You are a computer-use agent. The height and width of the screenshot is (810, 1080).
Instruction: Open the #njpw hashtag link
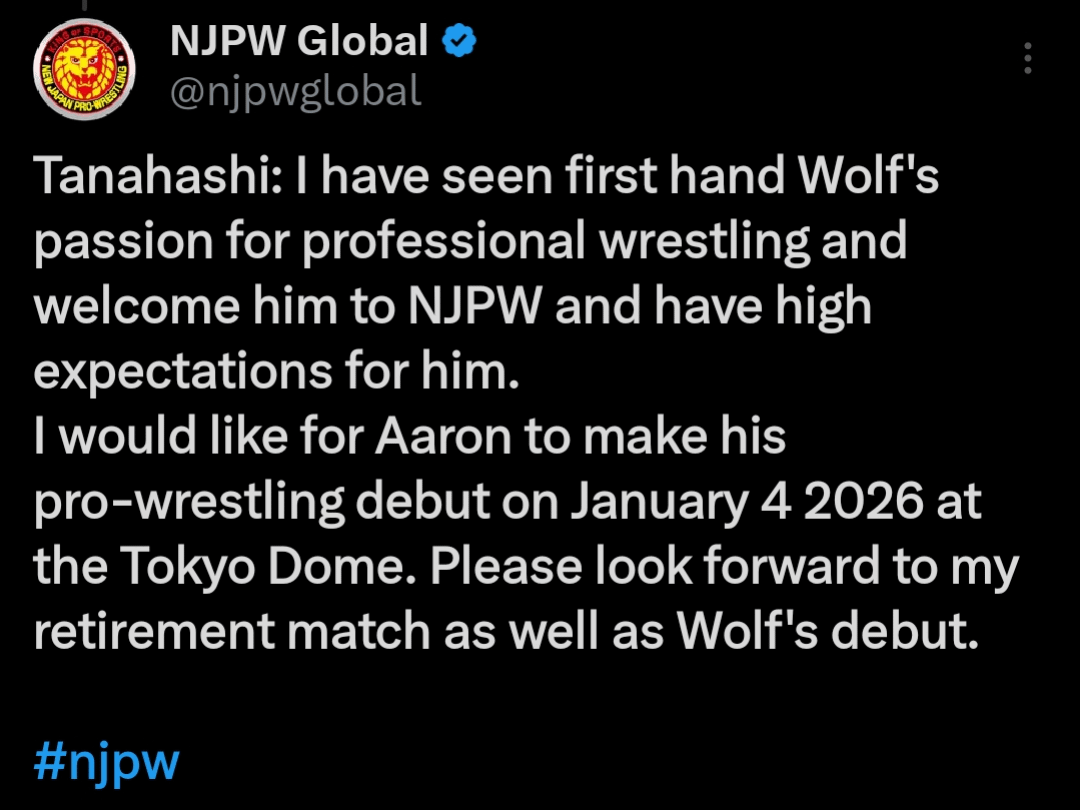pos(107,762)
